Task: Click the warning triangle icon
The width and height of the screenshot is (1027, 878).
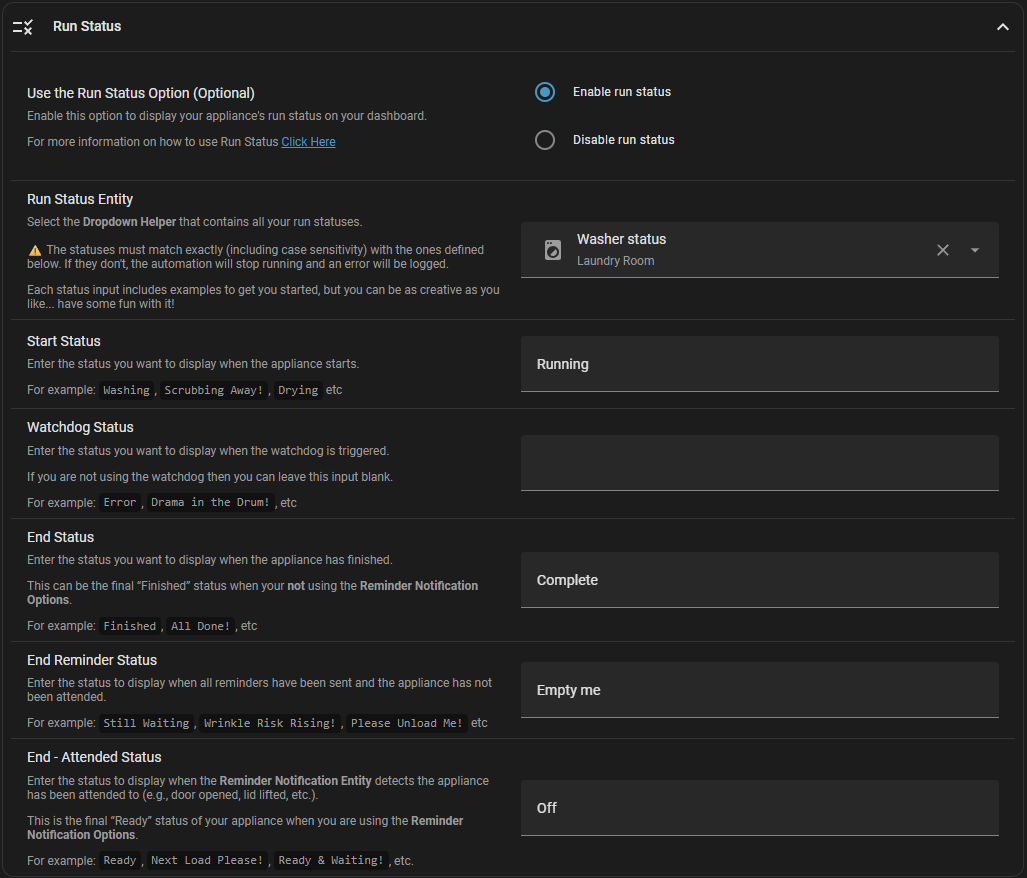Action: point(35,250)
